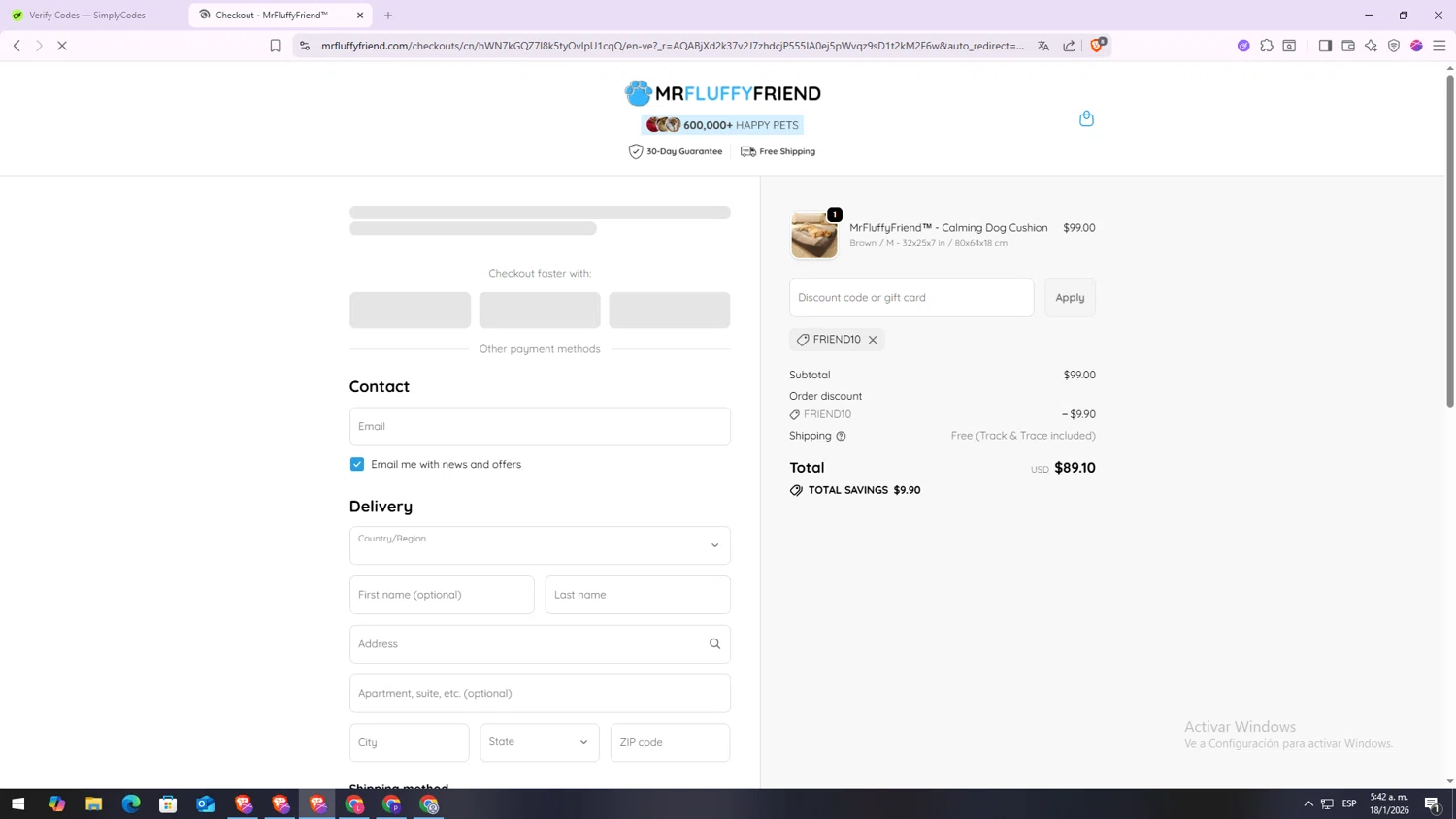The height and width of the screenshot is (819, 1456).
Task: Go back with browser back arrow
Action: click(17, 46)
